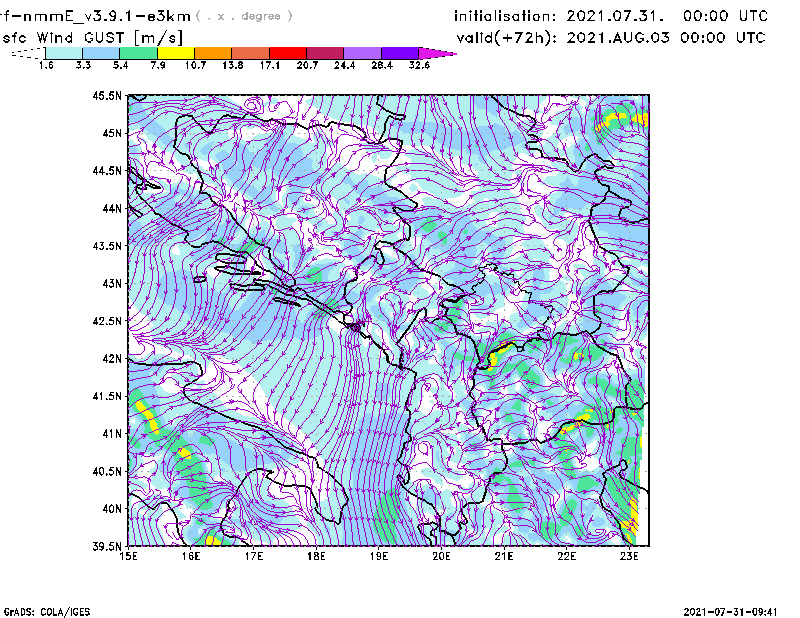
Task: Select the purple 28.4–32.6 legend swatch
Action: (x=400, y=53)
